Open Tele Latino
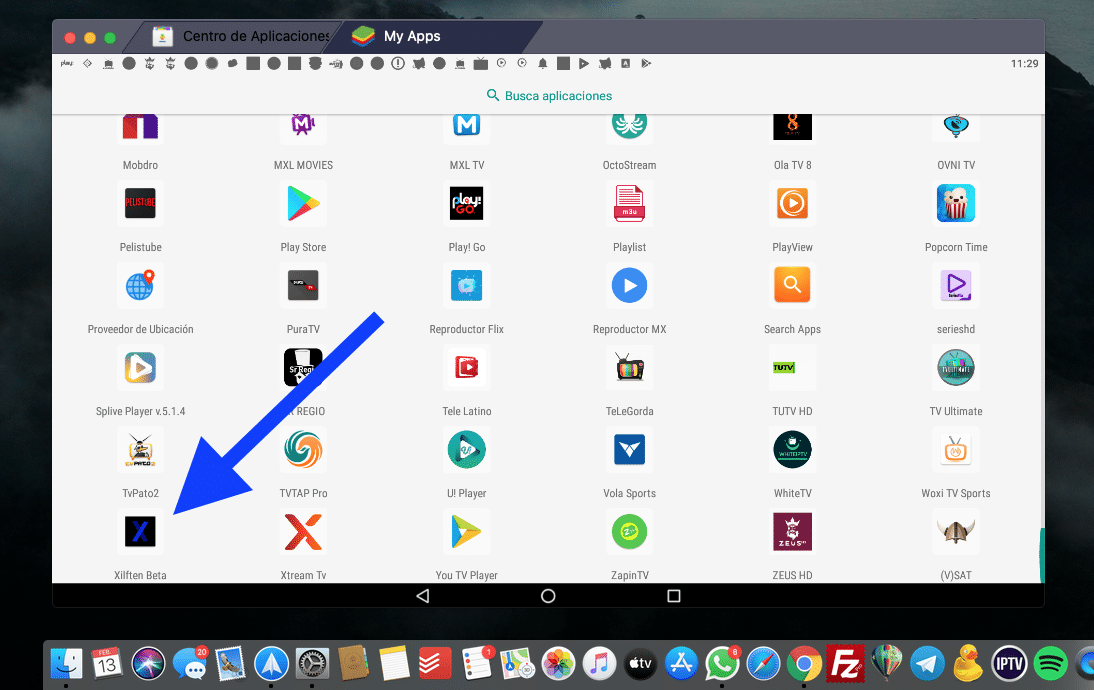Image resolution: width=1094 pixels, height=690 pixels. (466, 368)
